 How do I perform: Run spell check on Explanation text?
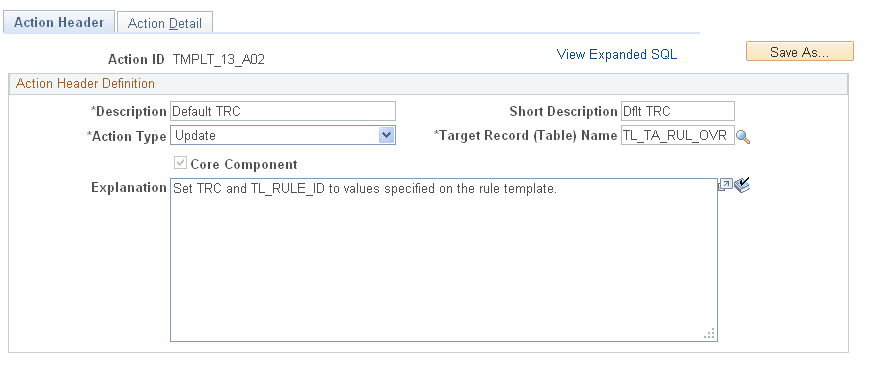click(742, 185)
